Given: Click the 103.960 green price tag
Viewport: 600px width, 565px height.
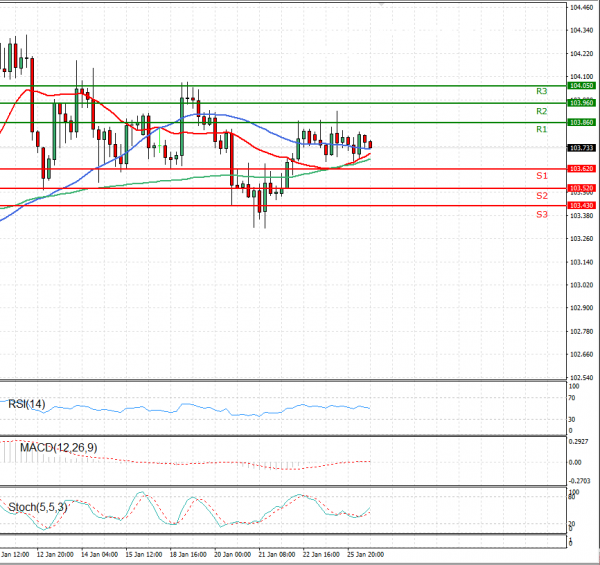Looking at the screenshot, I should point(581,103).
